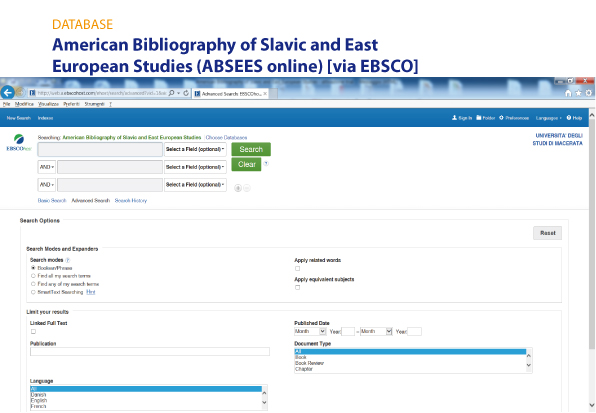This screenshot has width=596, height=413.
Task: Select Book Review in Document Type list
Action: click(309, 363)
